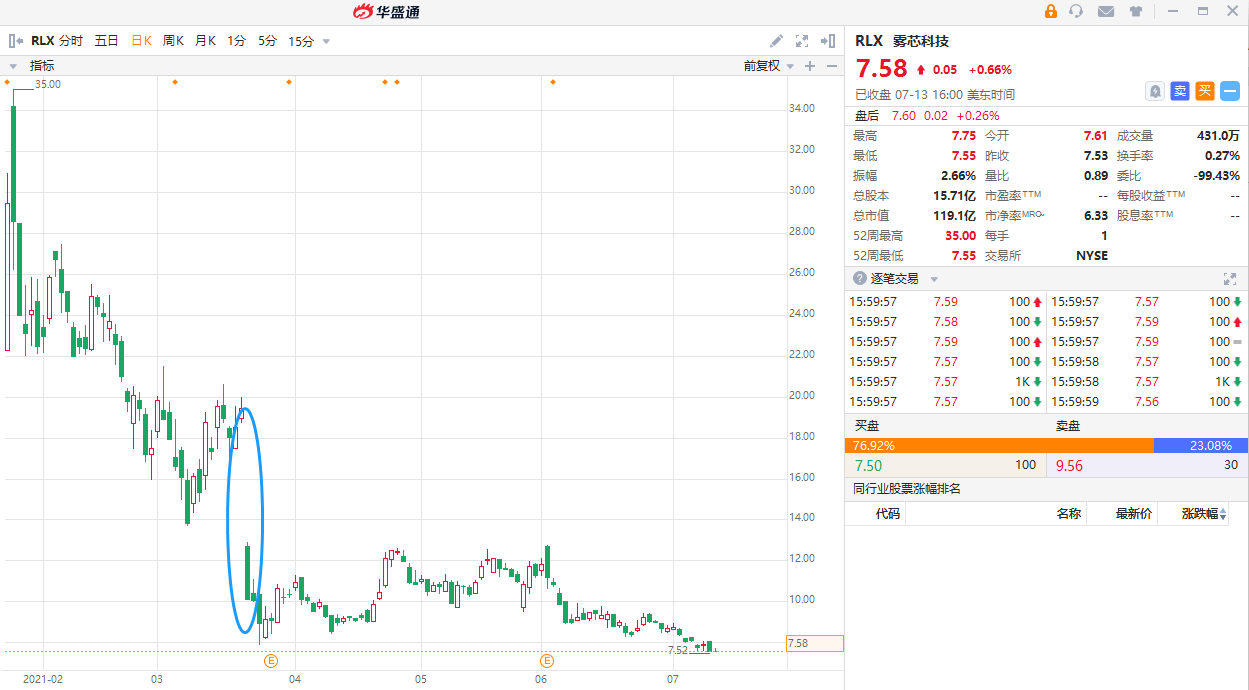Click the orange buy-ratio bar 76.92%
Viewport: 1249px width, 690px height.
tap(998, 446)
